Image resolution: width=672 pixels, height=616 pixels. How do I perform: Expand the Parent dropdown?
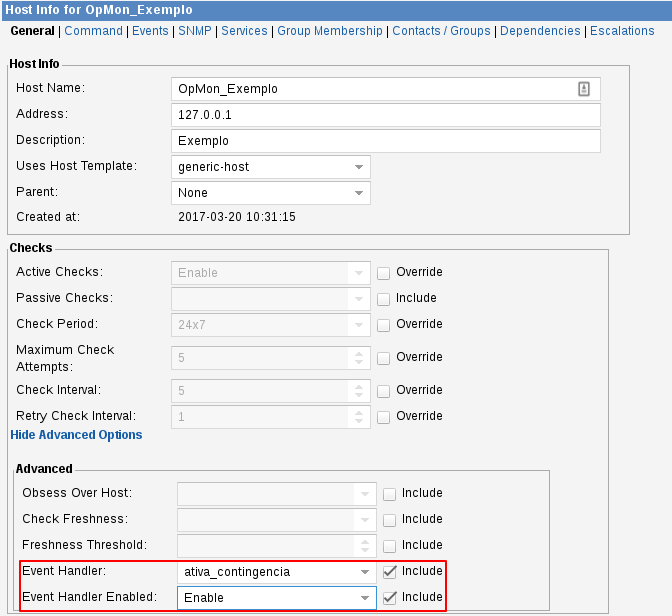(x=271, y=193)
